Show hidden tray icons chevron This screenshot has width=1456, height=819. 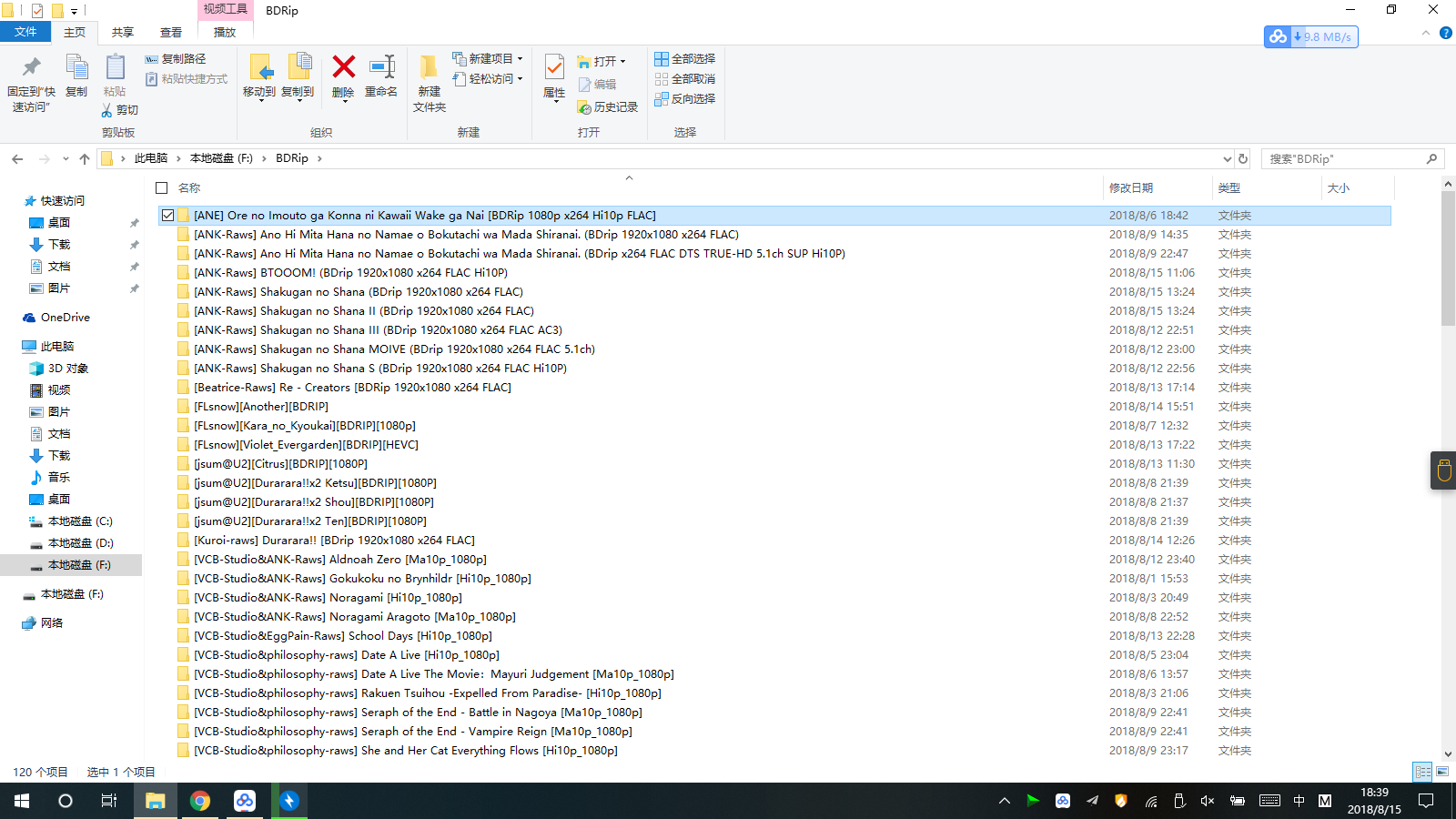pos(1005,801)
